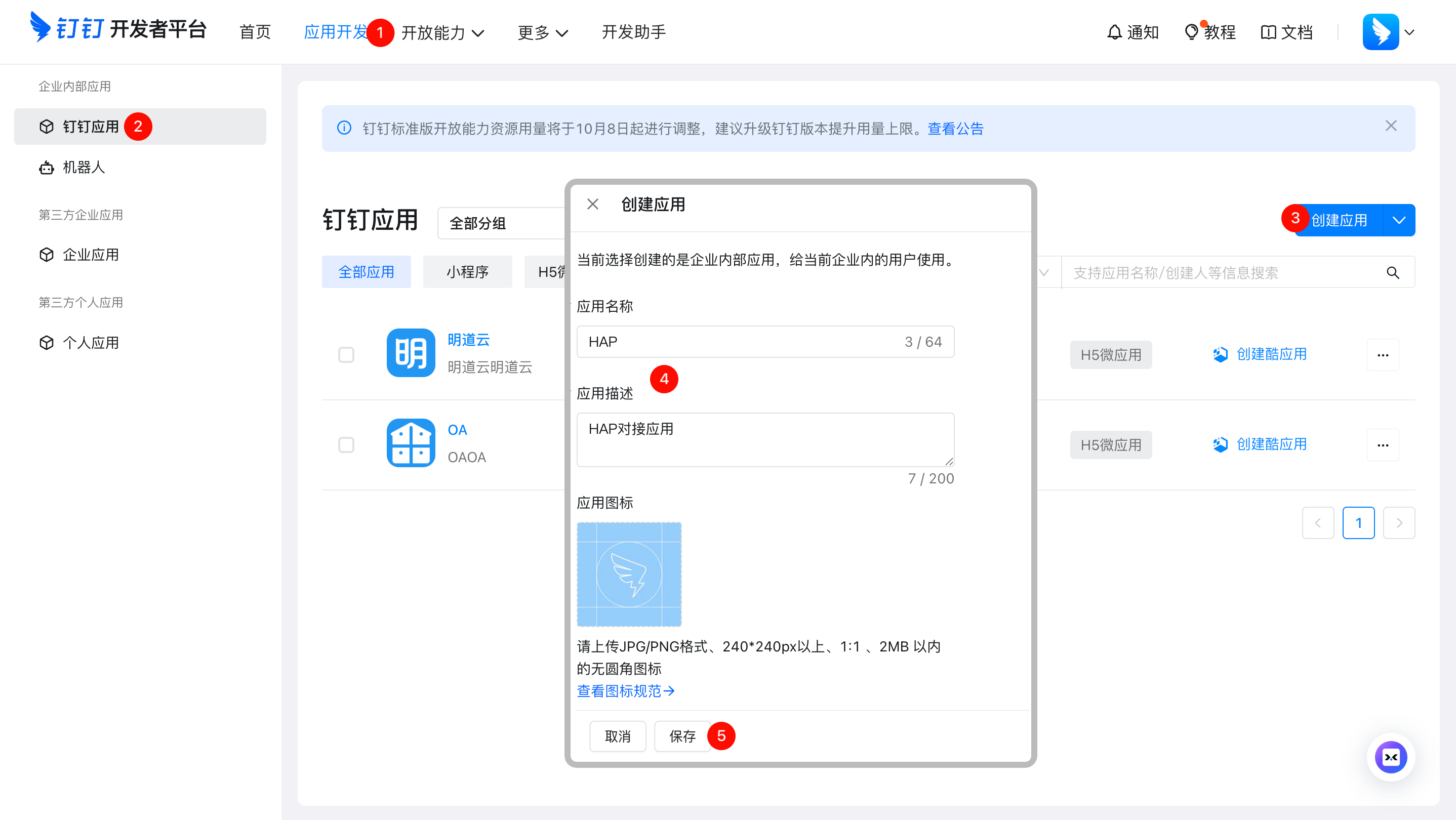Open the tutorial lightbulb icon

pos(1190,32)
